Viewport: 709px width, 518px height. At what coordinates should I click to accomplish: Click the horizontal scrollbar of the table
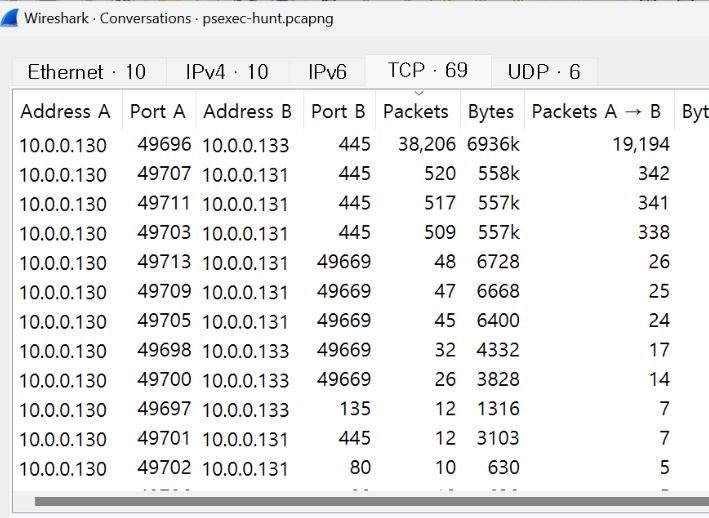[x=372, y=501]
